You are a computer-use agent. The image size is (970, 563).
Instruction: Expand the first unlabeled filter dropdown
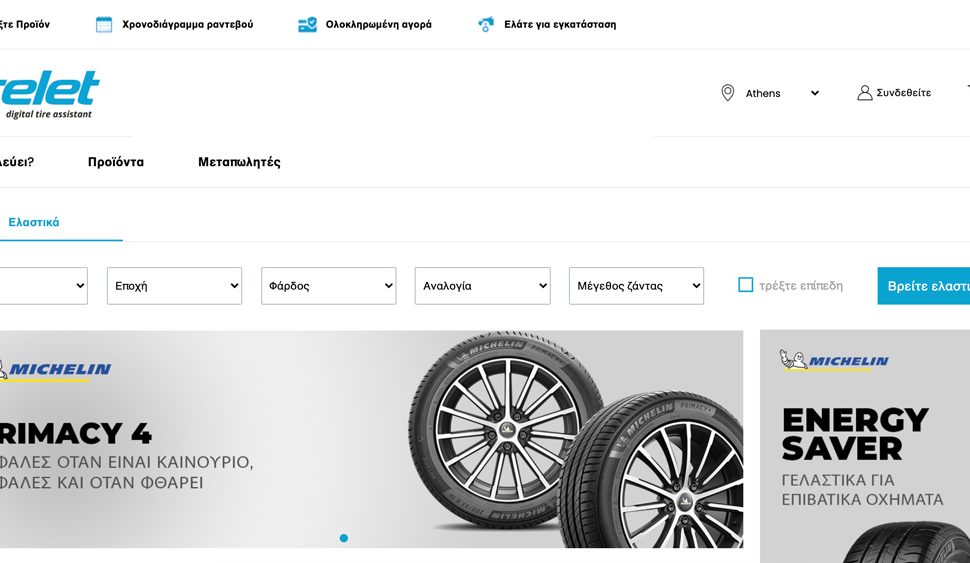tap(43, 286)
